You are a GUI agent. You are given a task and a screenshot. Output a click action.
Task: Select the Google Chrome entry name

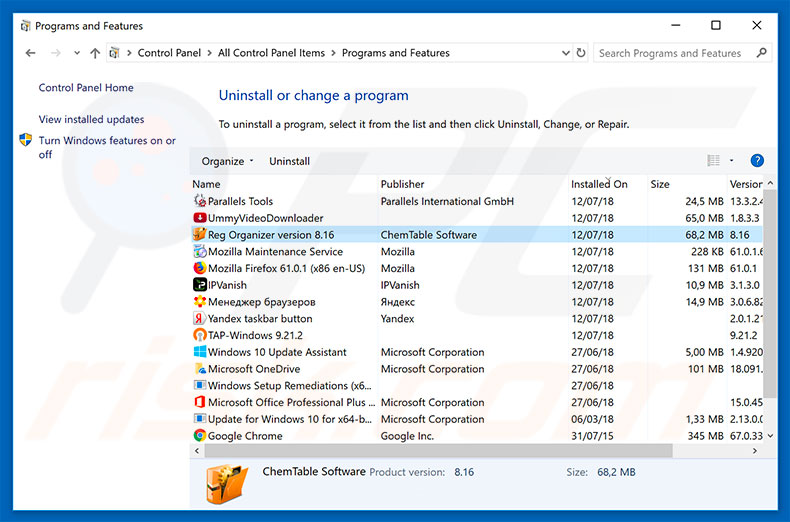[245, 436]
